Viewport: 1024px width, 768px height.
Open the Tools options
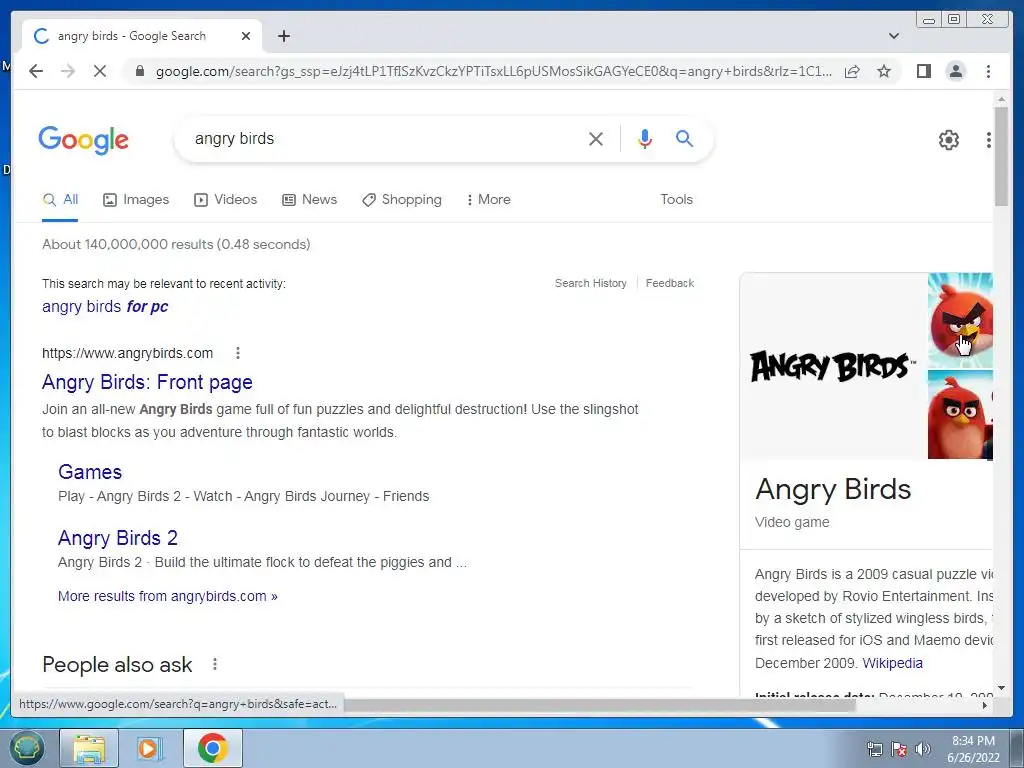(x=677, y=200)
